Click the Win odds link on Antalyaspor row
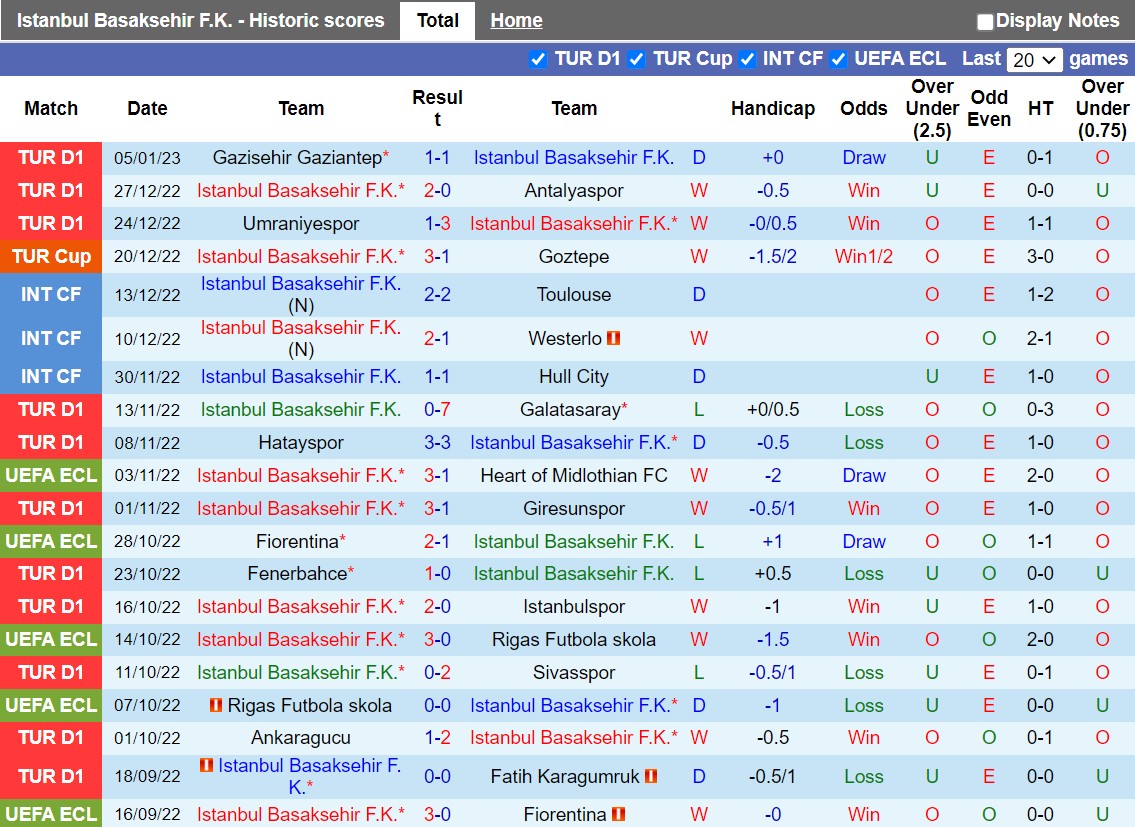Image resolution: width=1135 pixels, height=827 pixels. [863, 190]
